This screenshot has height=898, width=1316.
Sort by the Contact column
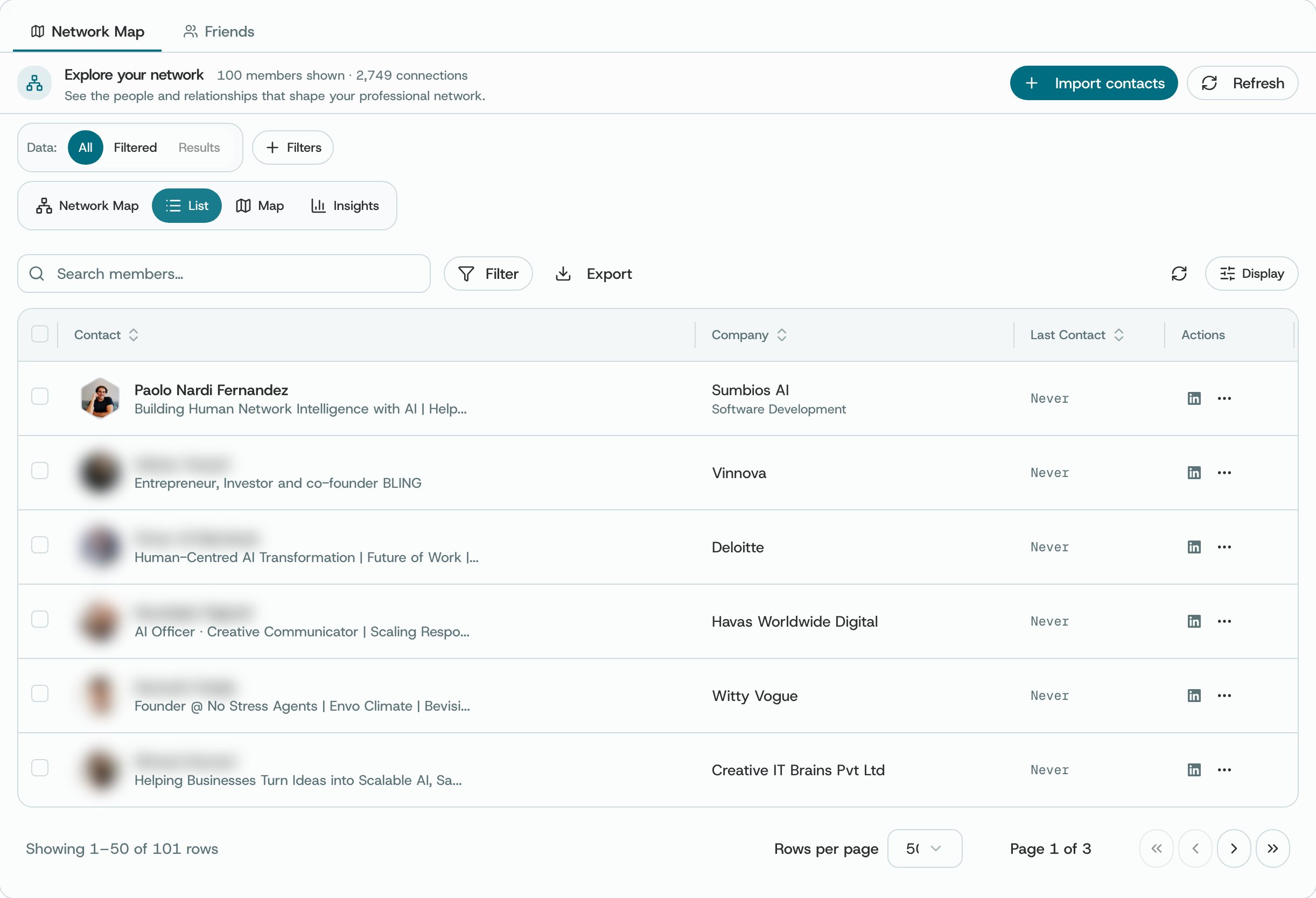(106, 335)
